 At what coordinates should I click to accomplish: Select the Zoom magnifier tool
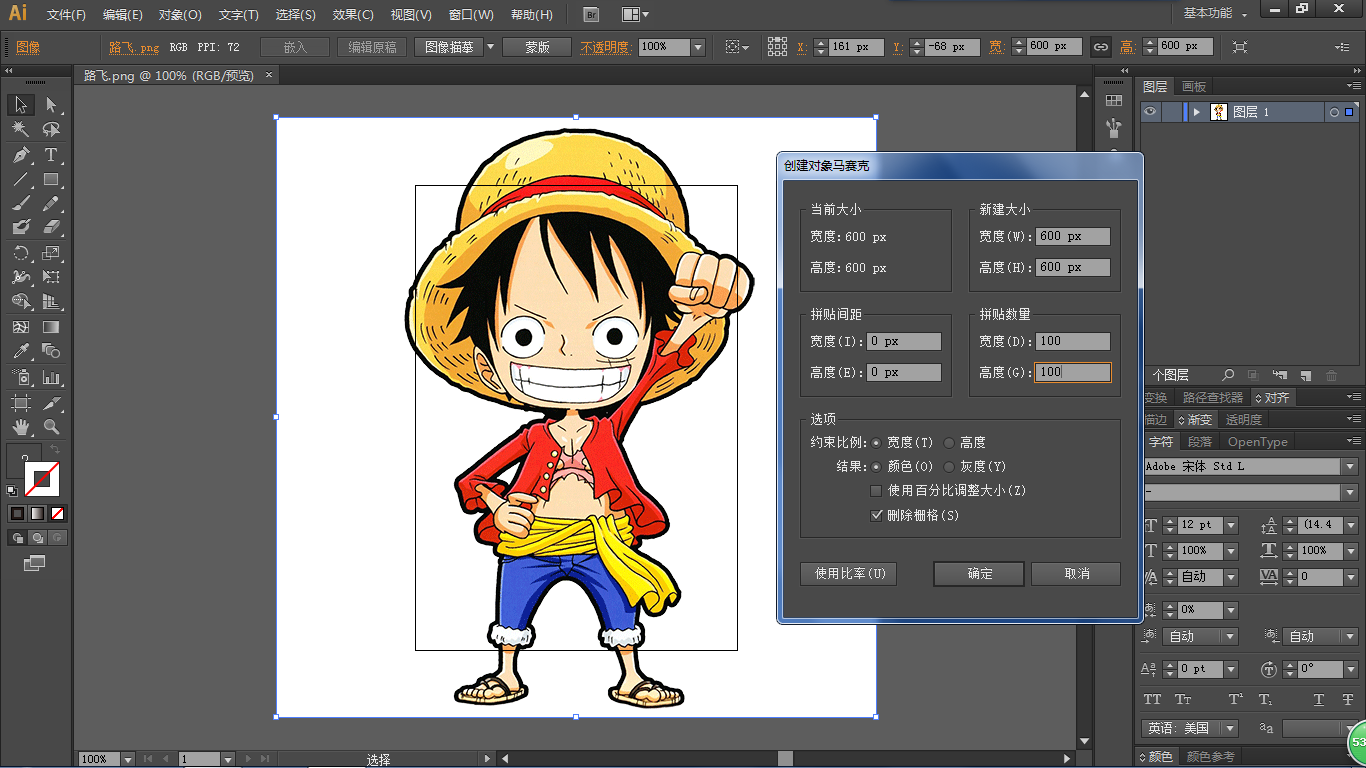click(51, 427)
